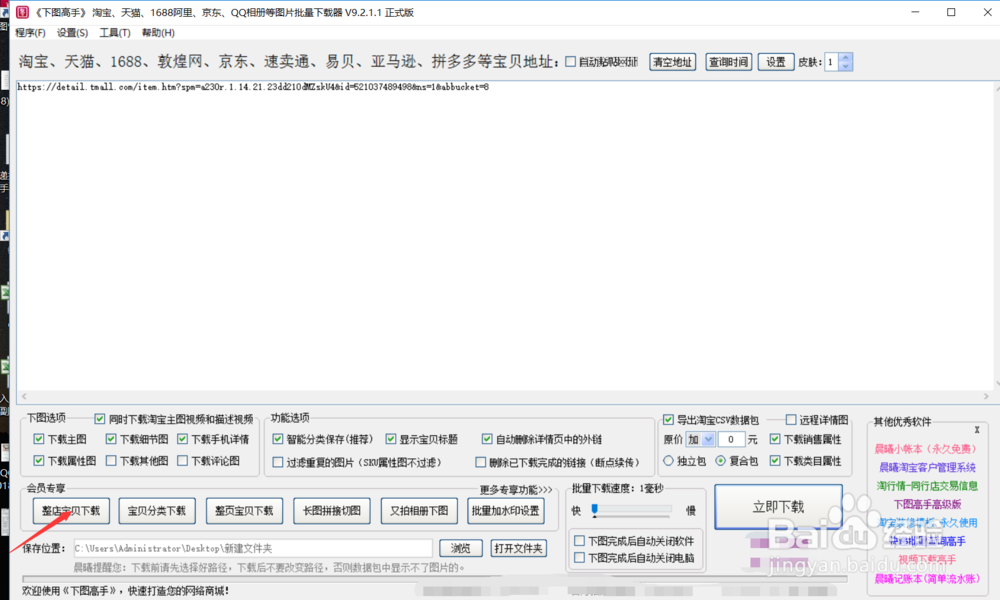Viewport: 1000px width, 600px height.
Task: Increase the 皮肤 skin number with up arrow
Action: coord(846,58)
